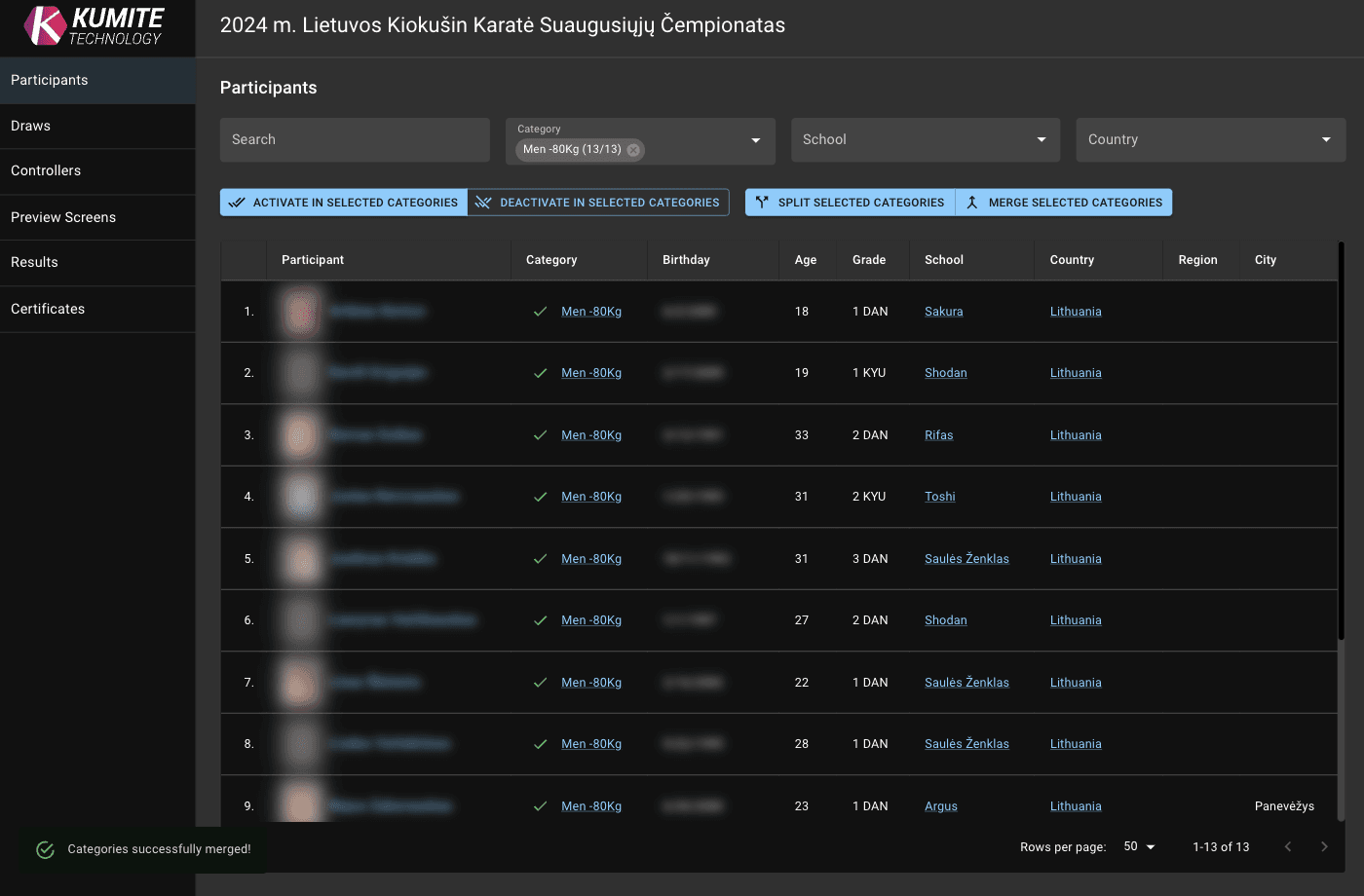Toggle active checkmark for participant 8
This screenshot has width=1364, height=896.
540,744
